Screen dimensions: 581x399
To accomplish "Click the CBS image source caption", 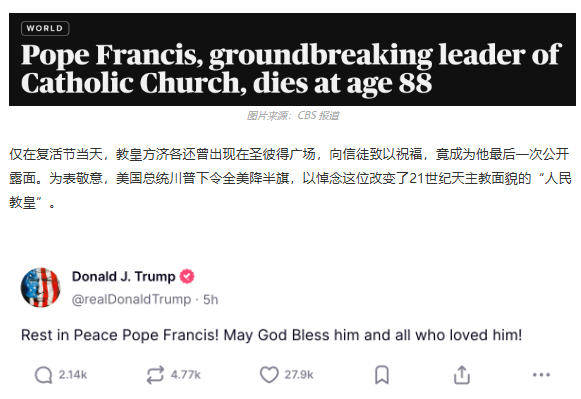I will (x=293, y=116).
